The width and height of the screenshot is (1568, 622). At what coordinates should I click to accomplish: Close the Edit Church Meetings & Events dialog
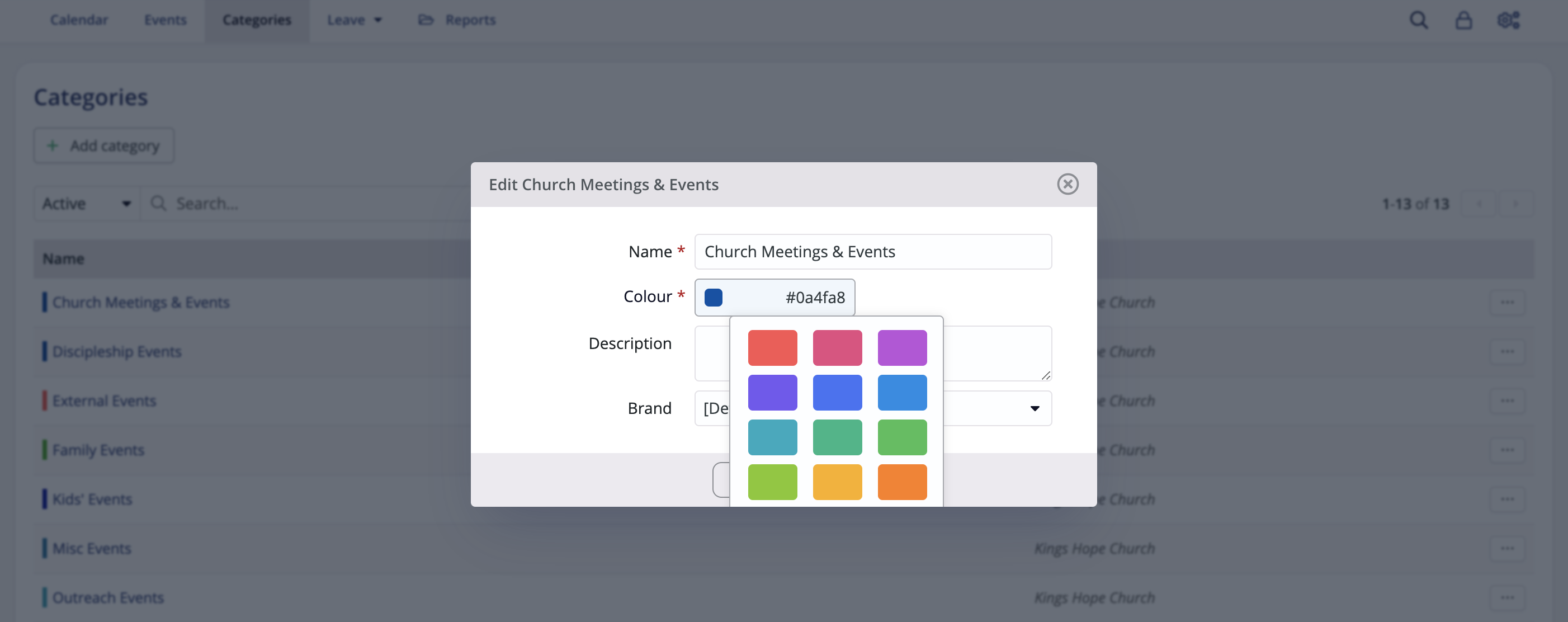[1069, 185]
